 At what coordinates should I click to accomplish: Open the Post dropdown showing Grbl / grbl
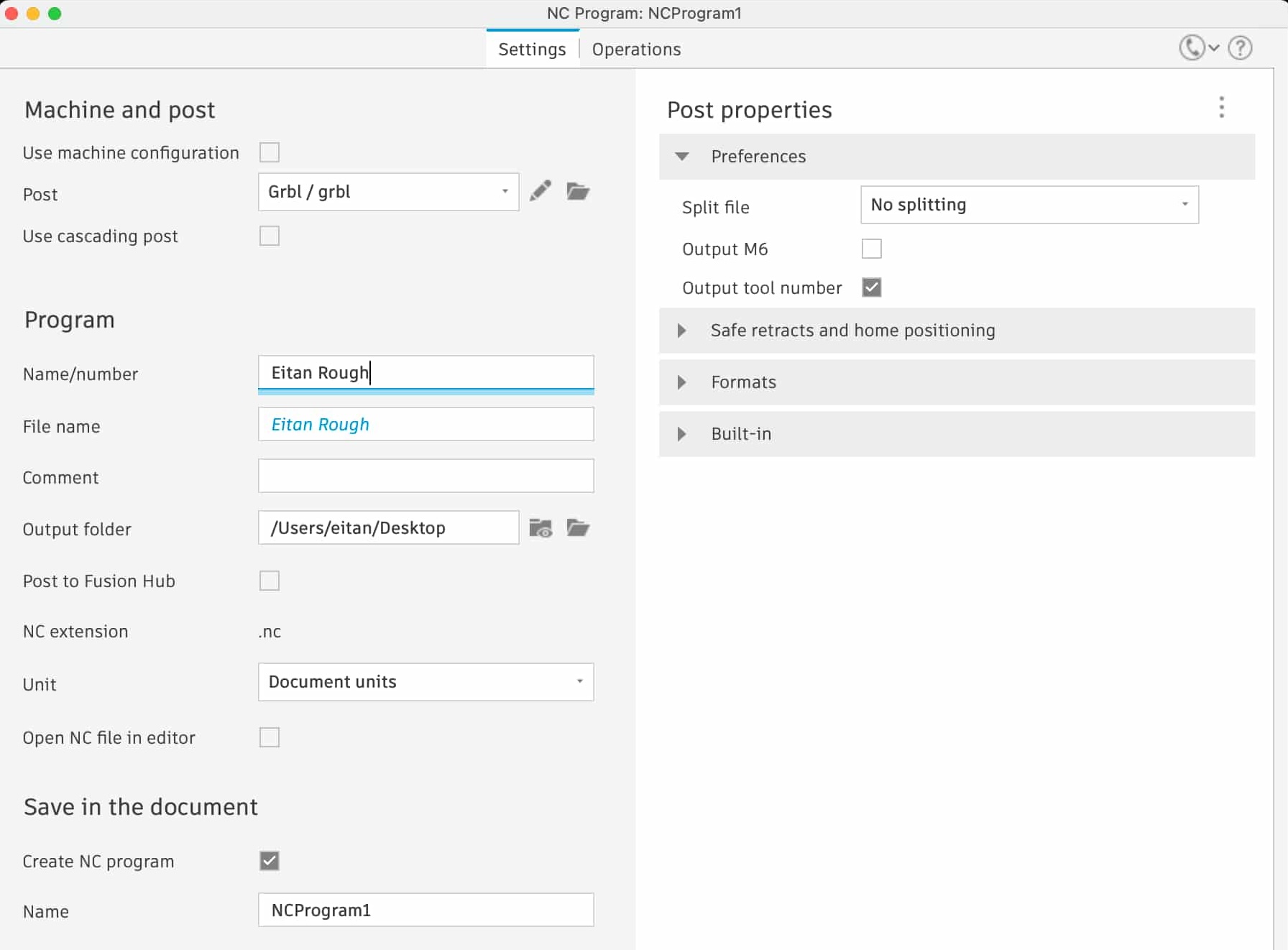tap(388, 192)
